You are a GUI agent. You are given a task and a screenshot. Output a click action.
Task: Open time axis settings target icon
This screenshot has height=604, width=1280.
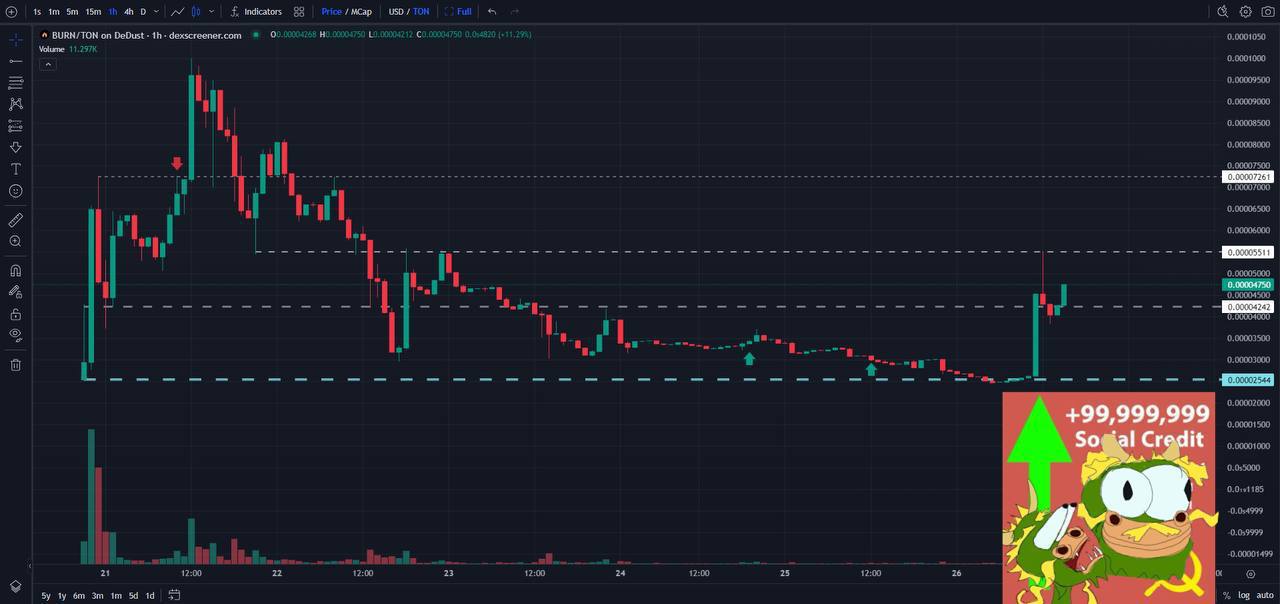(x=1251, y=574)
